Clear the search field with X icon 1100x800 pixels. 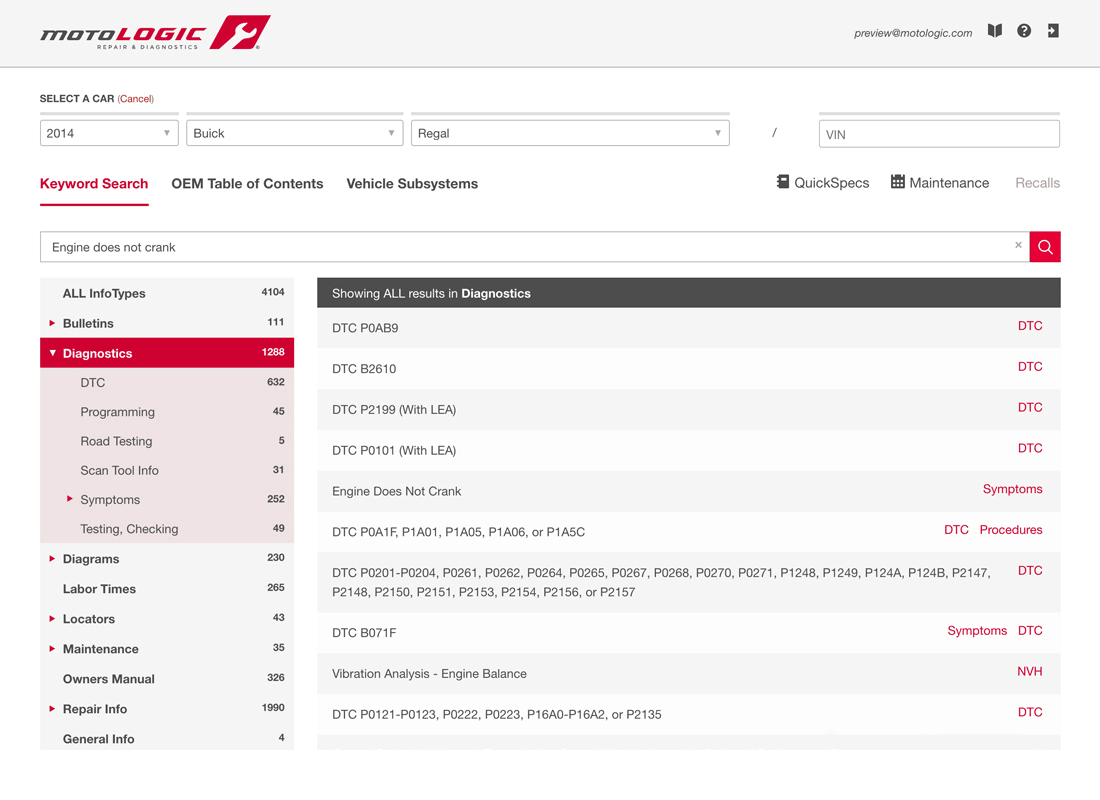pos(1018,246)
